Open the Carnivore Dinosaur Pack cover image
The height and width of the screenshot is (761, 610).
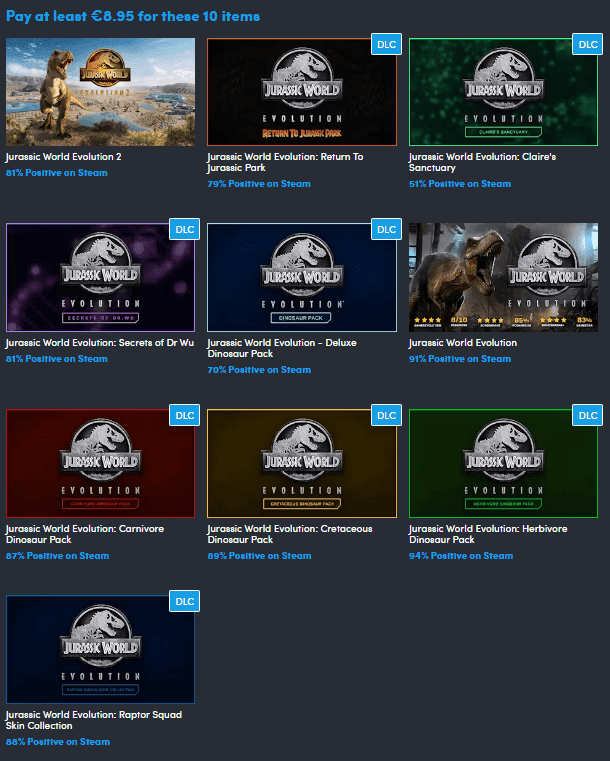click(x=100, y=463)
